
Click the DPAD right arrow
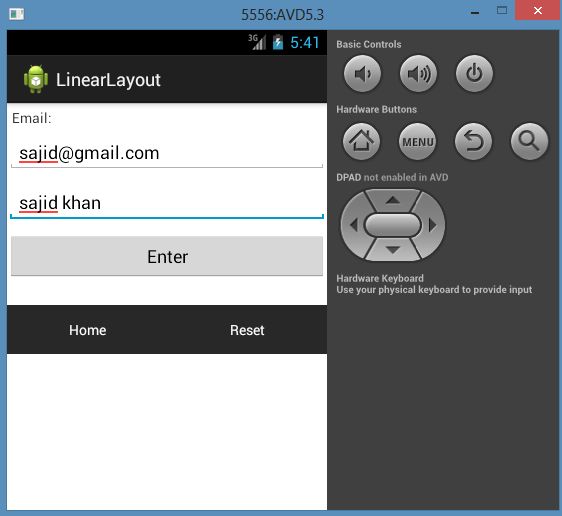pyautogui.click(x=432, y=225)
